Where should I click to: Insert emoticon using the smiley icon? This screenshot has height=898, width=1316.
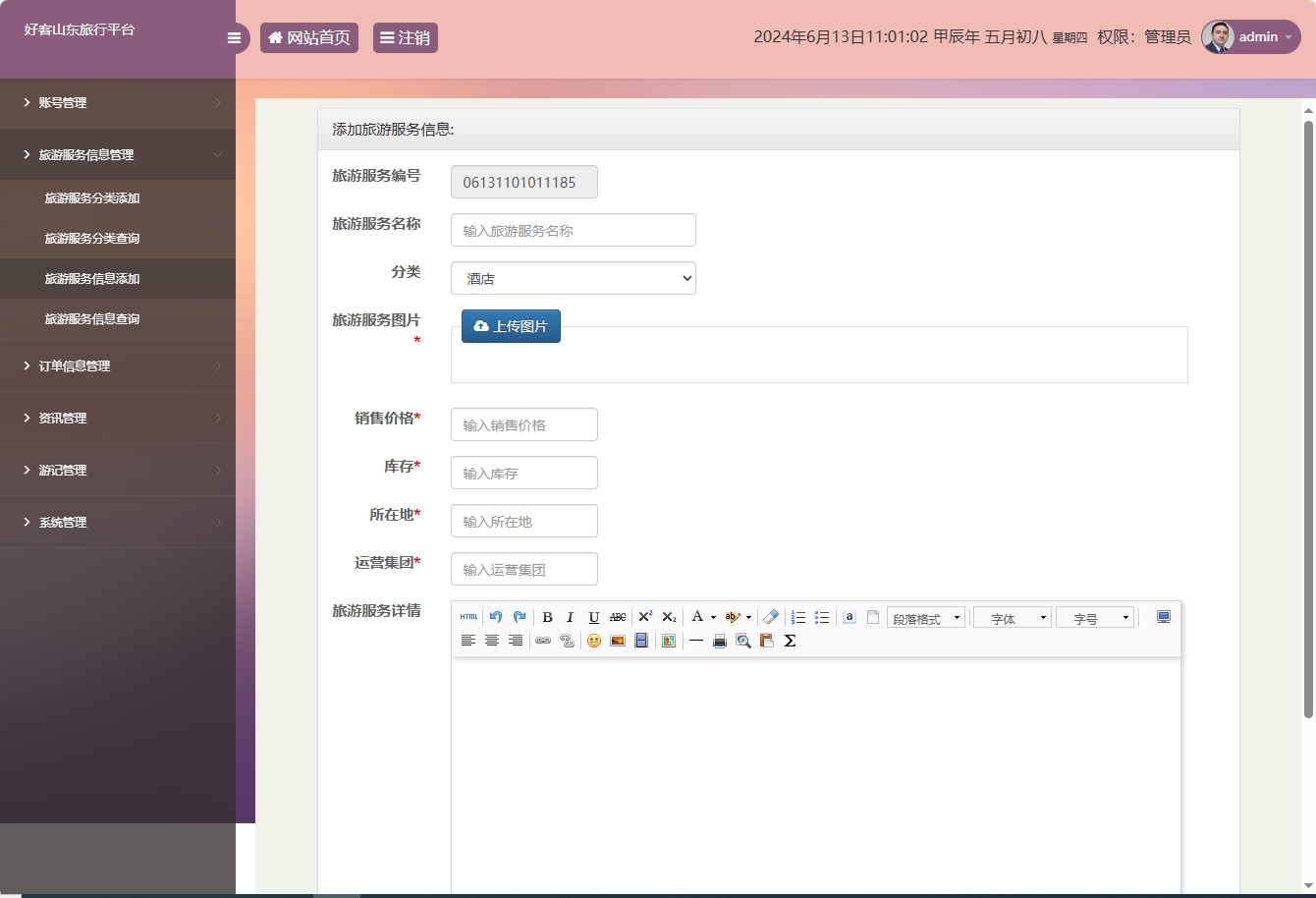point(594,641)
